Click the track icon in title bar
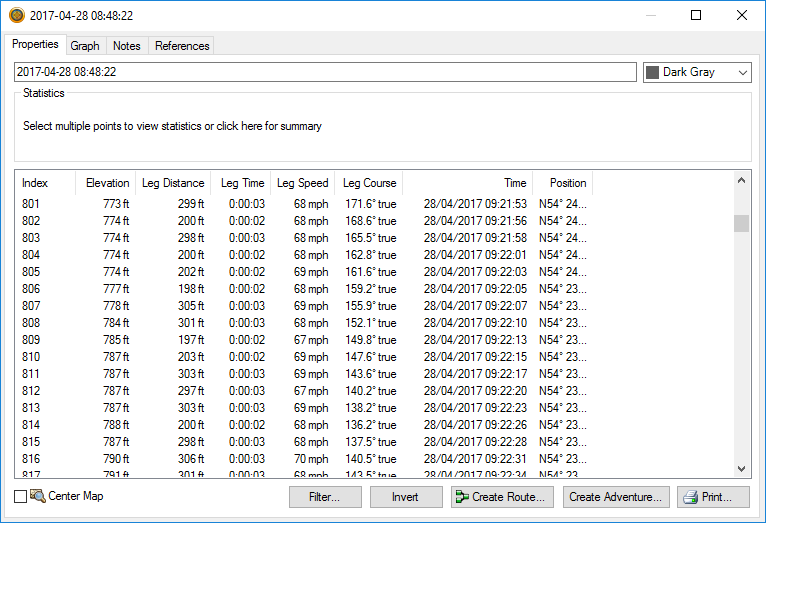The image size is (800, 600). pyautogui.click(x=17, y=15)
